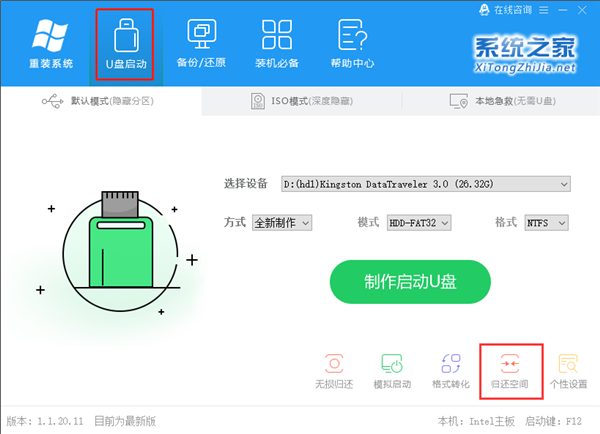Switch to 本地急救 no USB tab
This screenshot has height=434, width=600.
click(x=501, y=101)
